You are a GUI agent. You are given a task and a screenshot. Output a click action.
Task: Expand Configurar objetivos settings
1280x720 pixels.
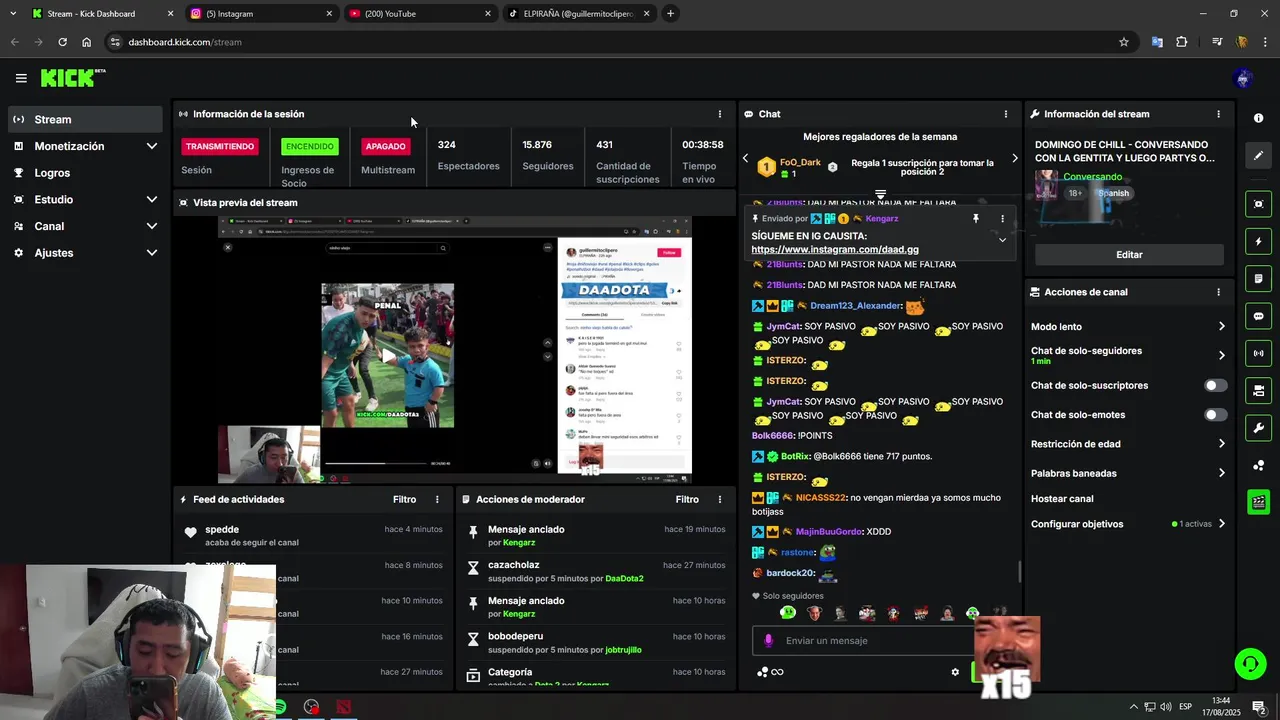pos(1221,523)
